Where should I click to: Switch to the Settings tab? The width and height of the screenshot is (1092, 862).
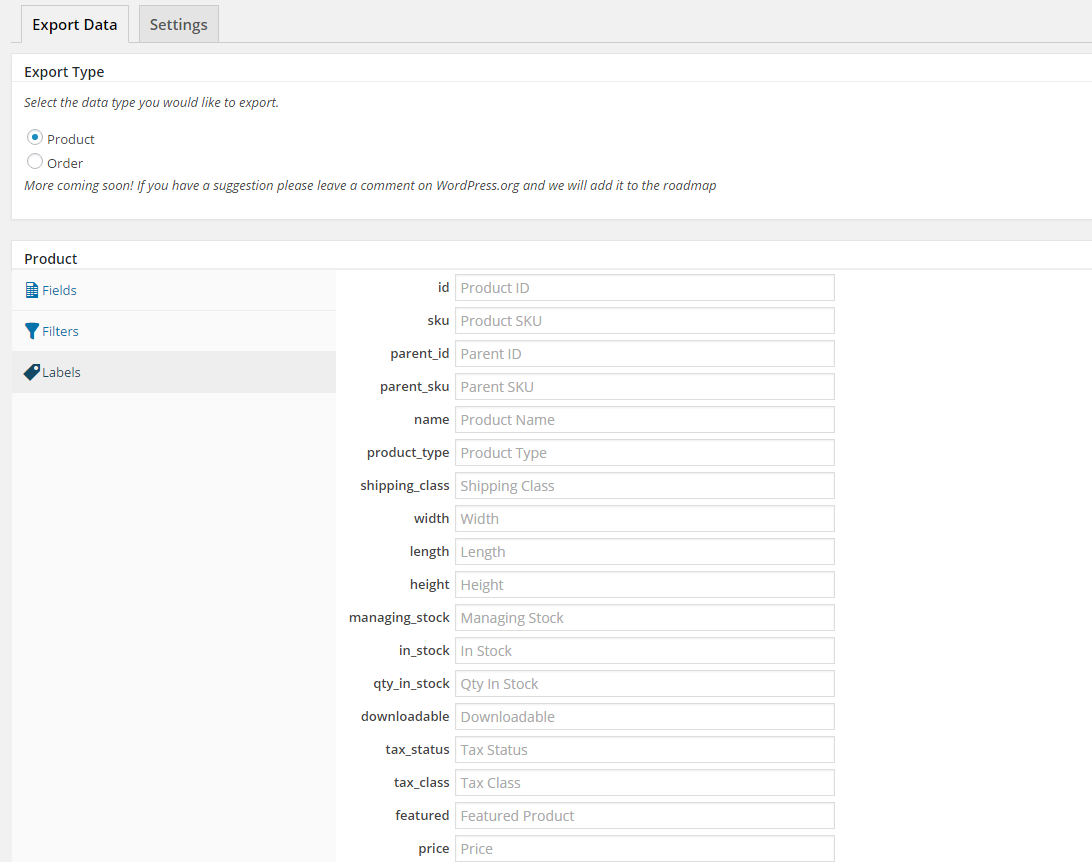click(178, 25)
